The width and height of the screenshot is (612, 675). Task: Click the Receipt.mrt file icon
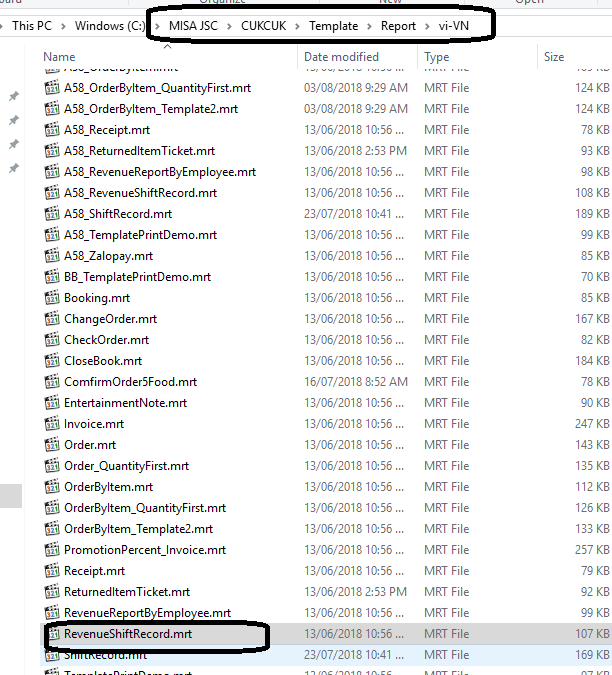52,570
